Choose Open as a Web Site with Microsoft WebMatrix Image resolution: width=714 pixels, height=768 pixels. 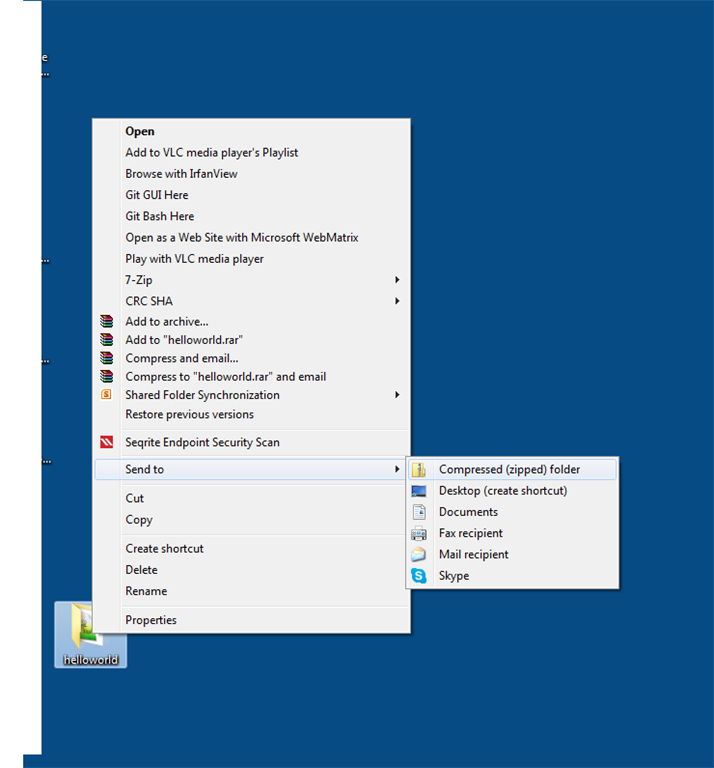click(252, 238)
